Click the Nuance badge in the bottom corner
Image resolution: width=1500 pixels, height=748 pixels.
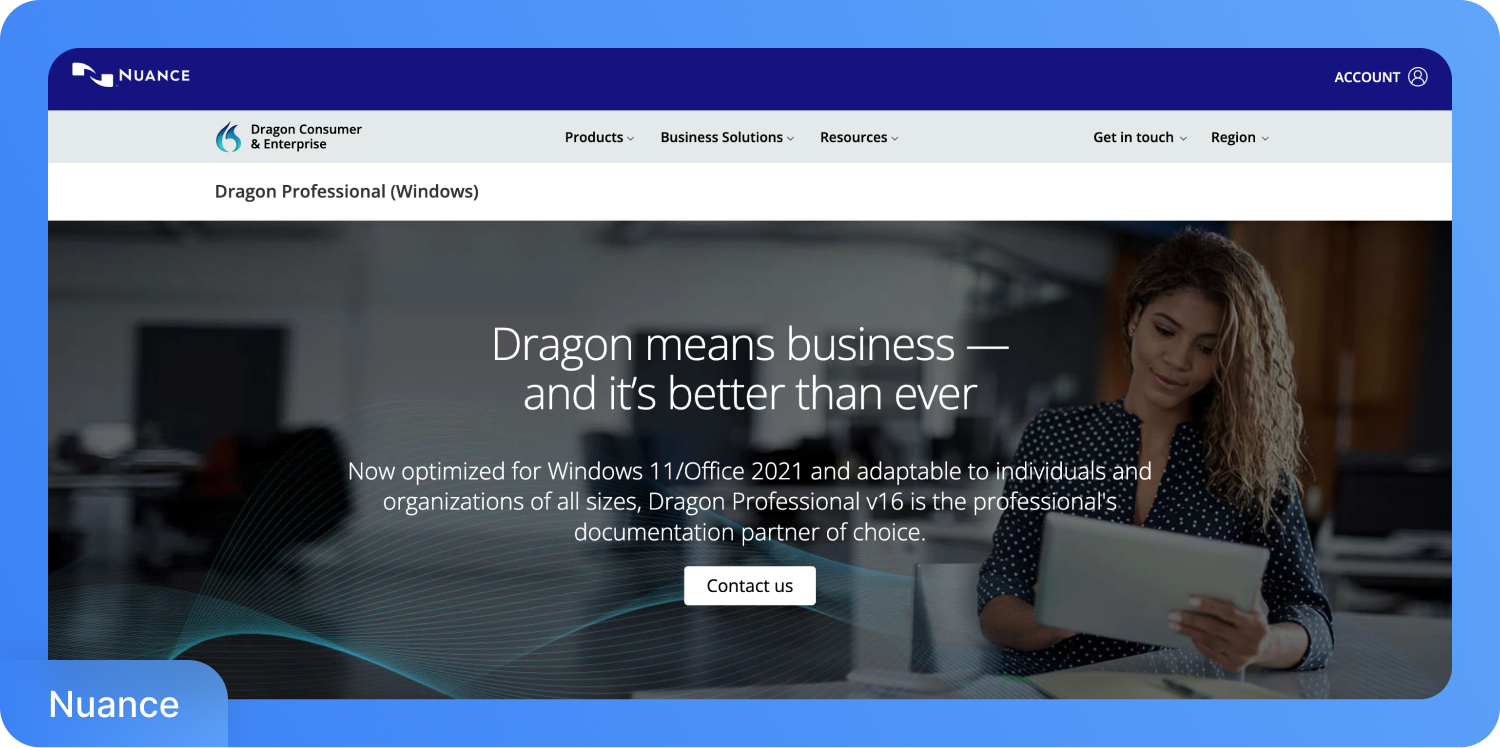(x=113, y=704)
